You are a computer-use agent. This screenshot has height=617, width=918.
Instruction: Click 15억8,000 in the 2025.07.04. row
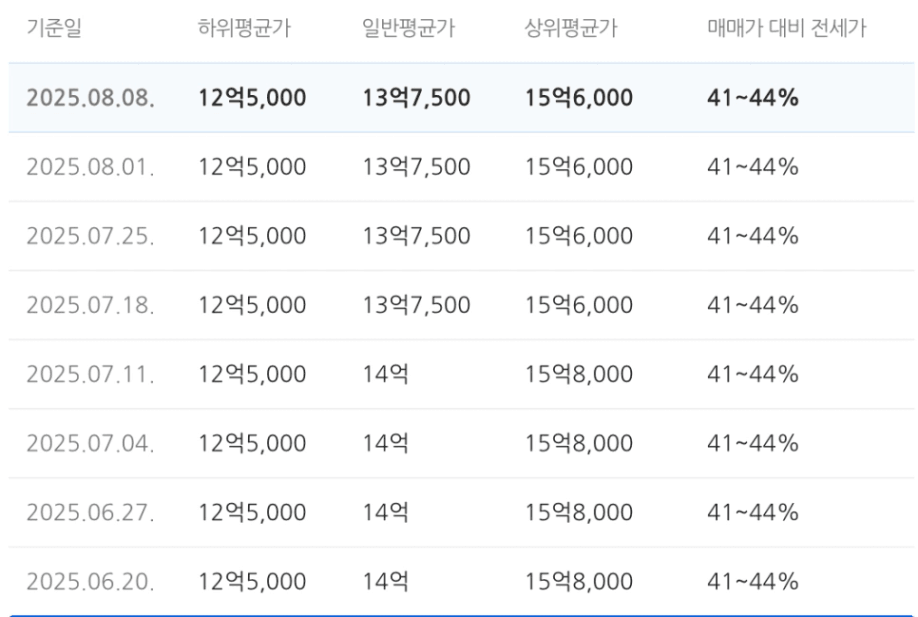578,443
